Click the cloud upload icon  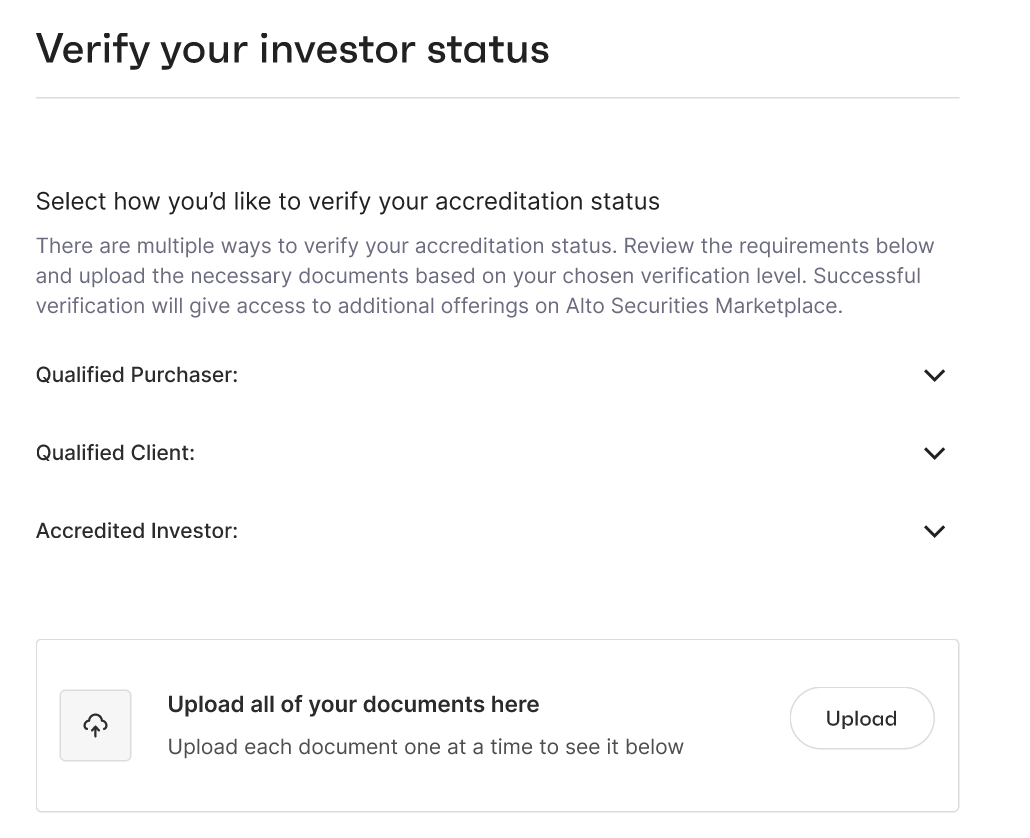point(96,726)
